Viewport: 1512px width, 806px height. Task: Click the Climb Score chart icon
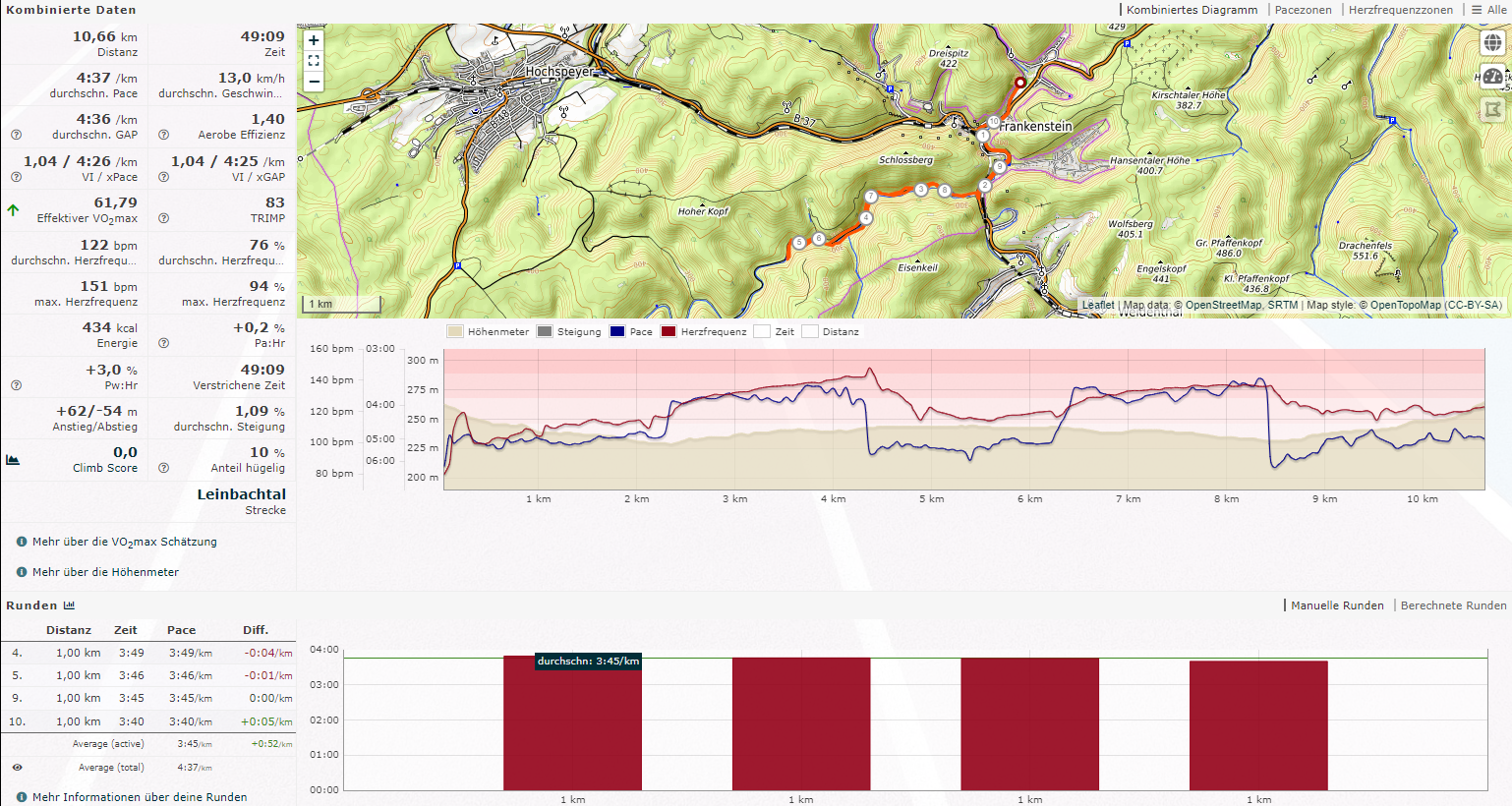pos(13,459)
